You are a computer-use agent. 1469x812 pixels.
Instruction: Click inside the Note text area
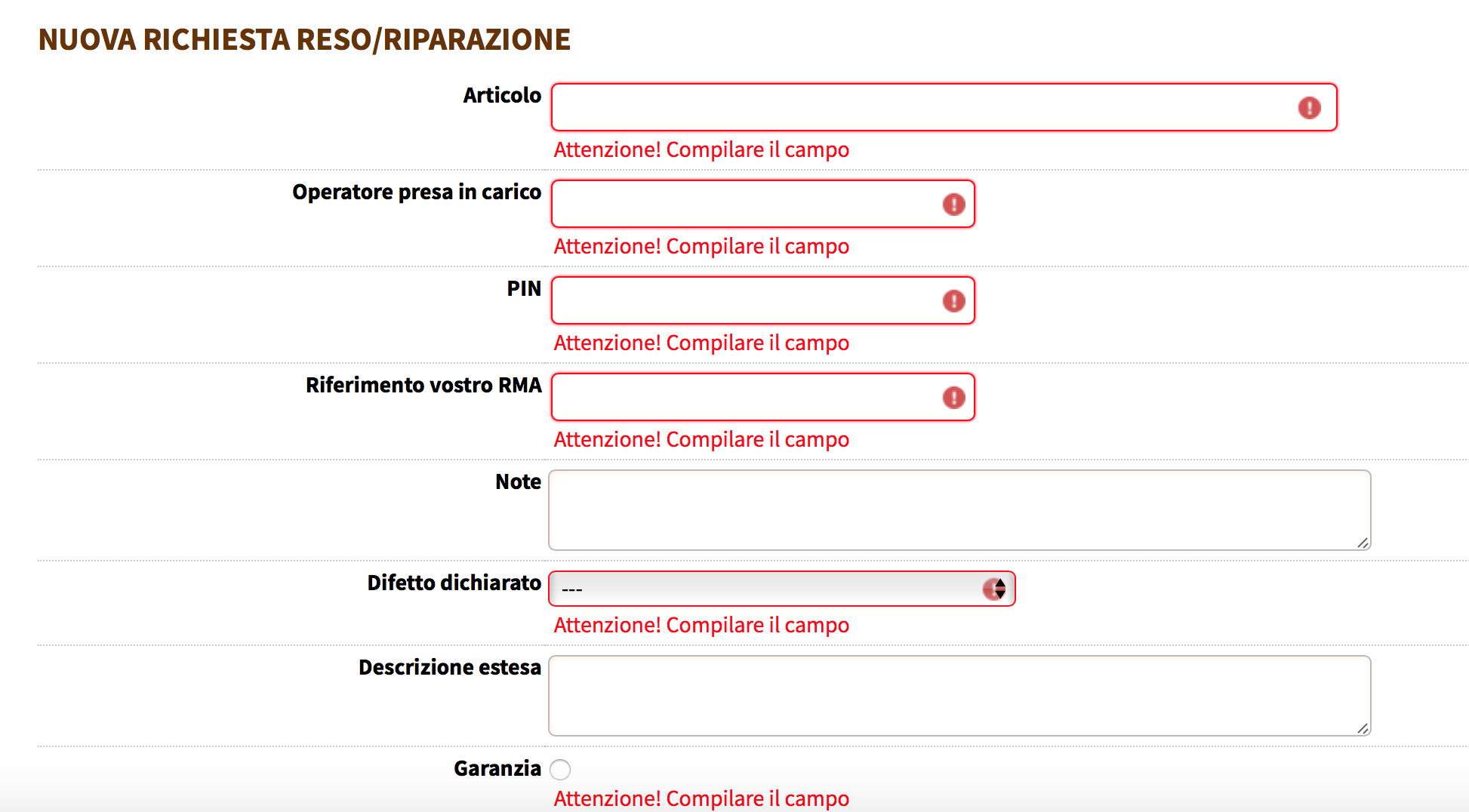(959, 510)
